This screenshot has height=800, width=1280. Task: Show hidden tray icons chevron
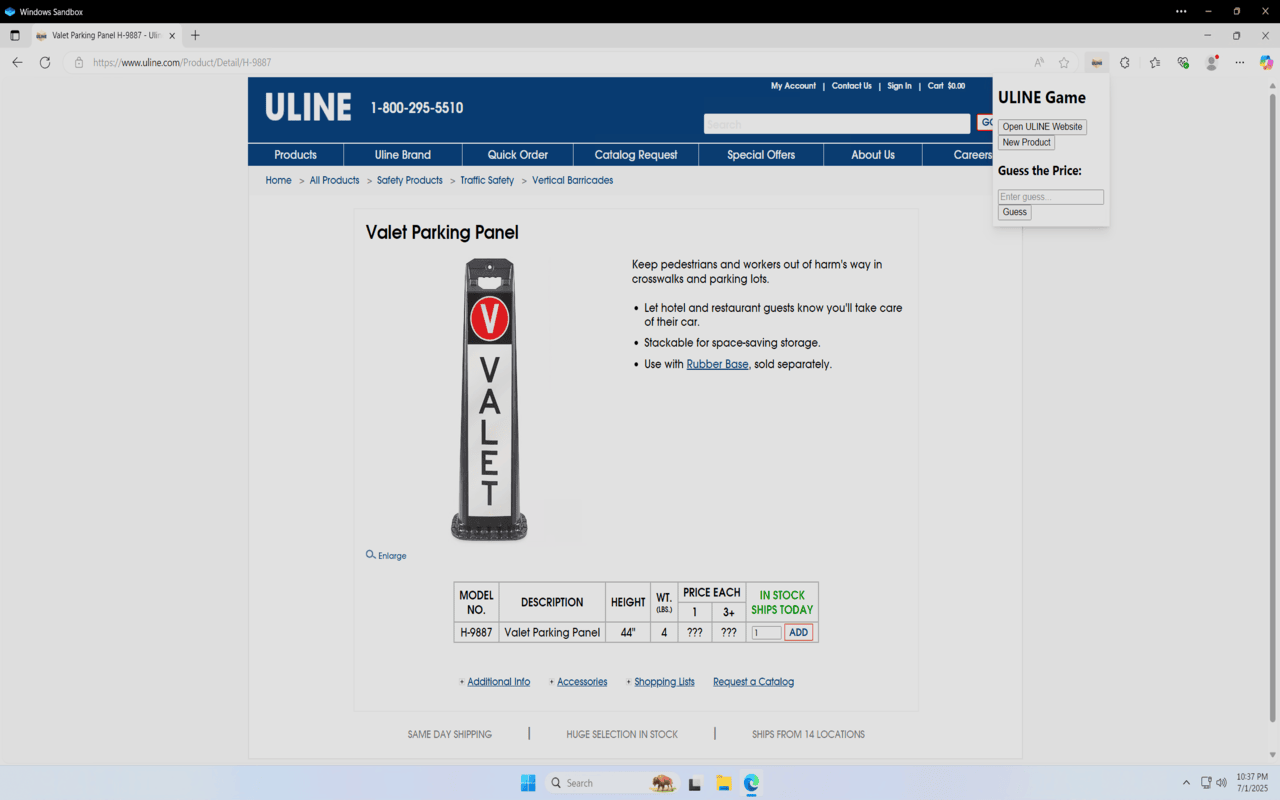coord(1186,783)
